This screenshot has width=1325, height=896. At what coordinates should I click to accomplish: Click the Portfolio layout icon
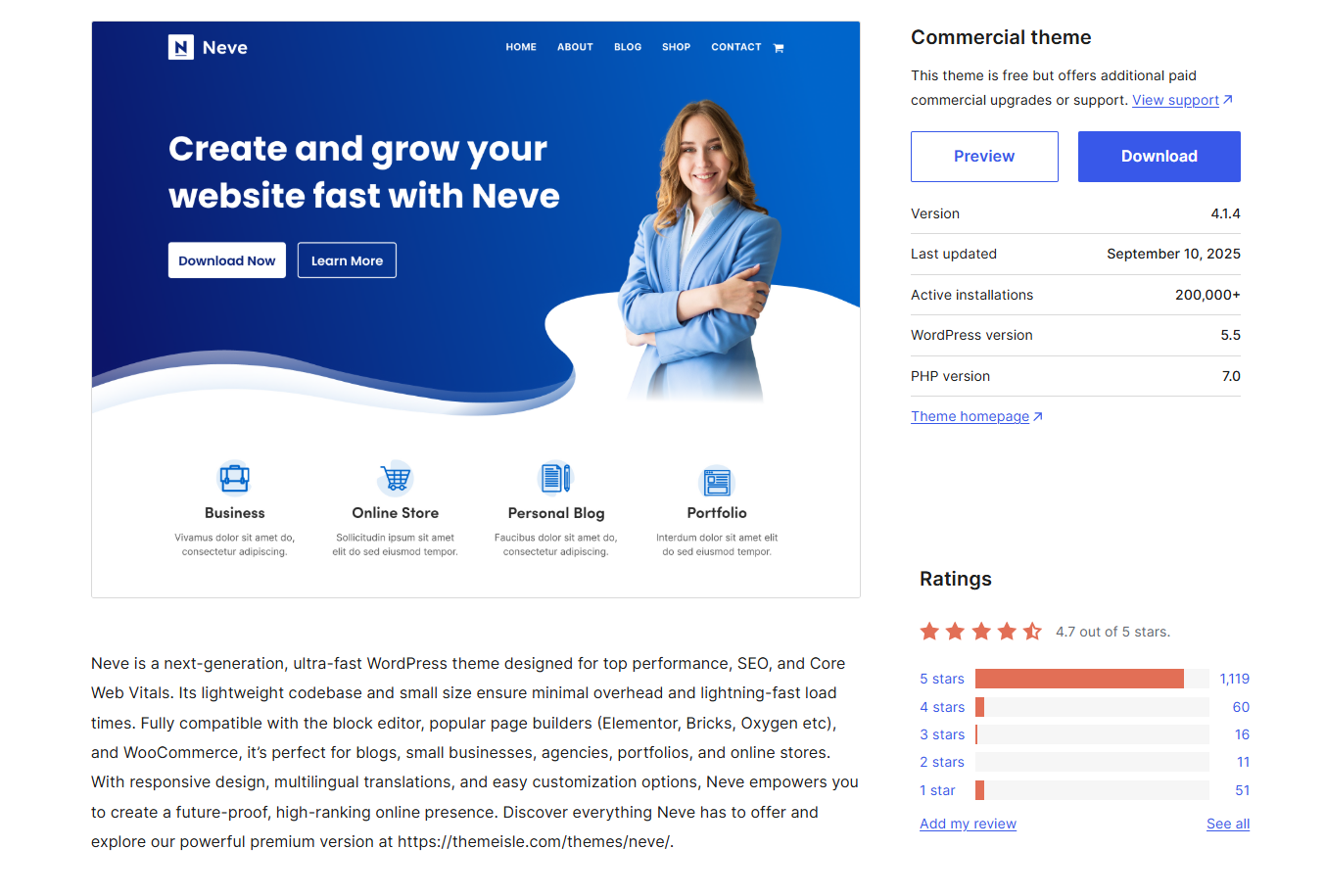pyautogui.click(x=717, y=481)
